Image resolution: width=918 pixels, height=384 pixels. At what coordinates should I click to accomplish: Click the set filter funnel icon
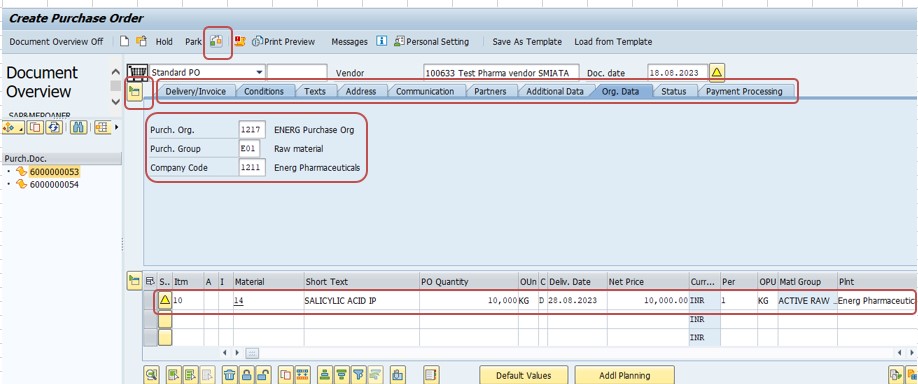pos(359,375)
